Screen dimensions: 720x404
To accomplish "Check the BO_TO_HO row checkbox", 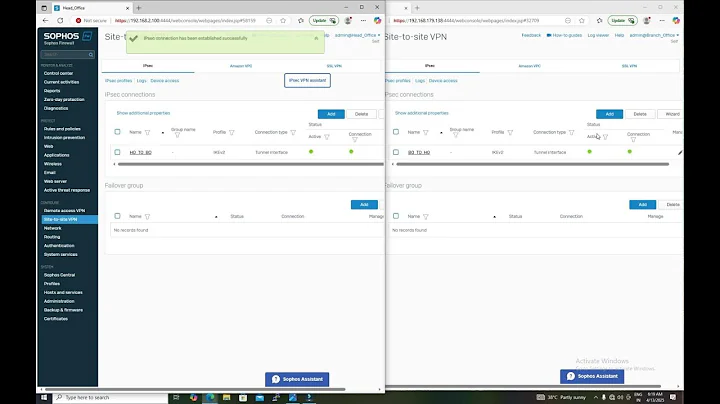I will click(396, 152).
